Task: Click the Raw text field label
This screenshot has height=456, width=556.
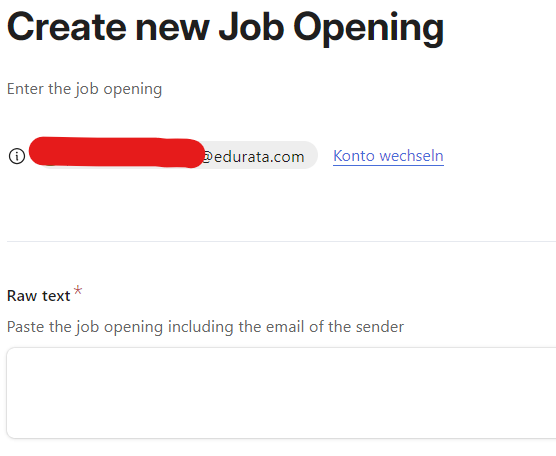Action: [39, 296]
